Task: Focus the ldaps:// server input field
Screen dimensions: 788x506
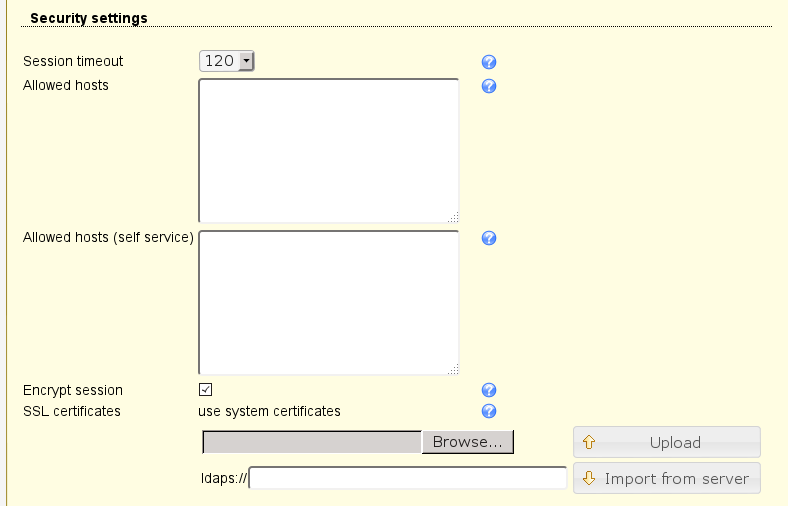Action: pyautogui.click(x=408, y=479)
